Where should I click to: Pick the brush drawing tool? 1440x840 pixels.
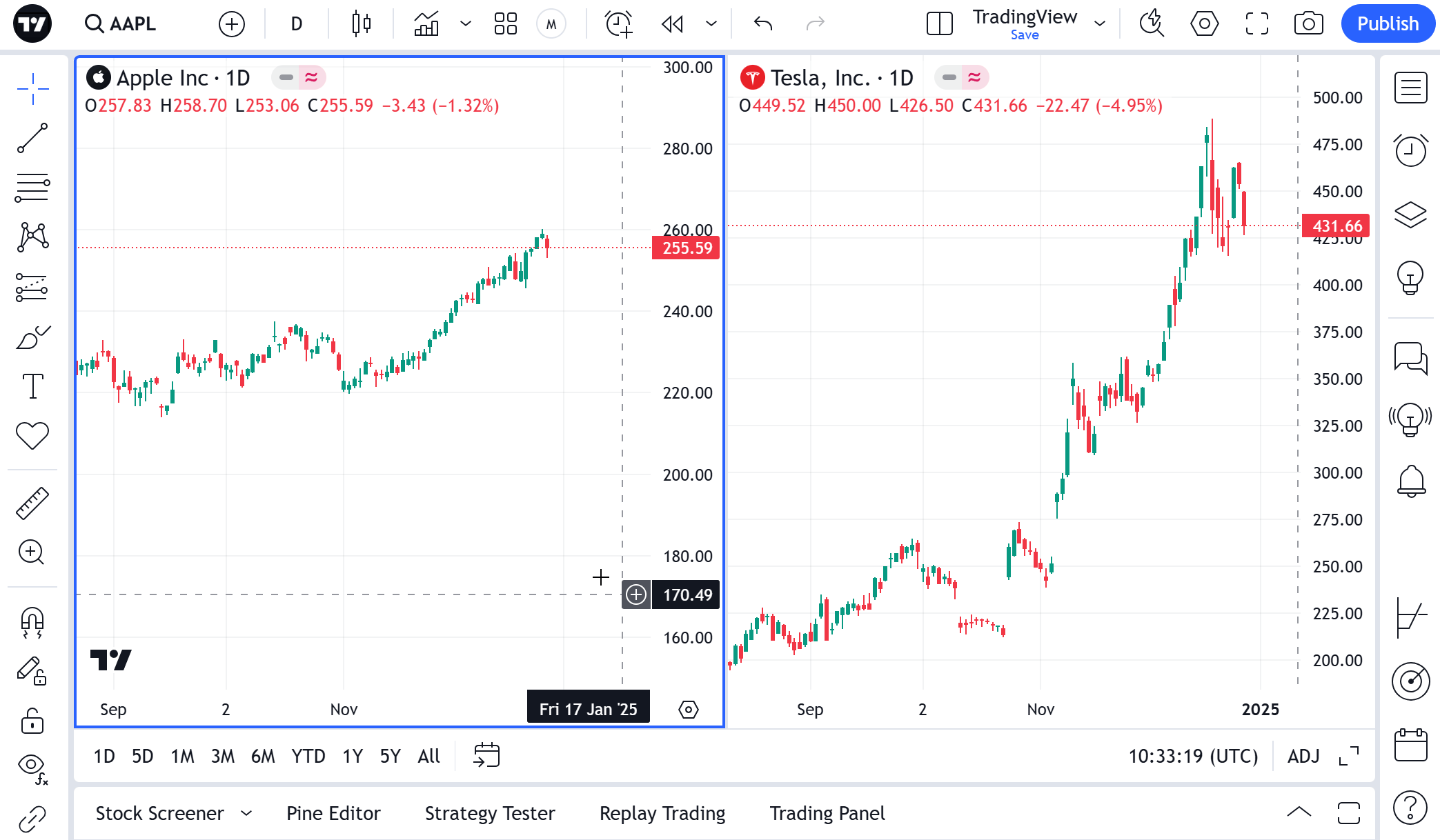[x=32, y=338]
